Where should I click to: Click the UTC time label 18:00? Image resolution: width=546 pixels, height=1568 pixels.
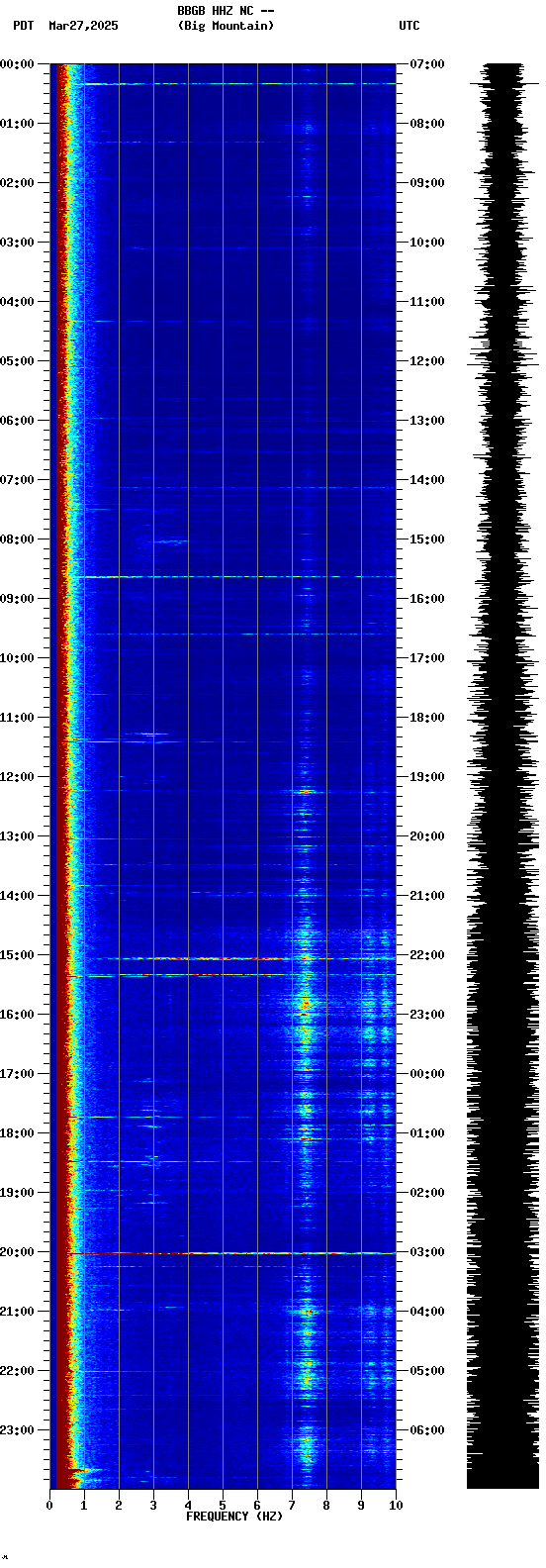pos(427,718)
